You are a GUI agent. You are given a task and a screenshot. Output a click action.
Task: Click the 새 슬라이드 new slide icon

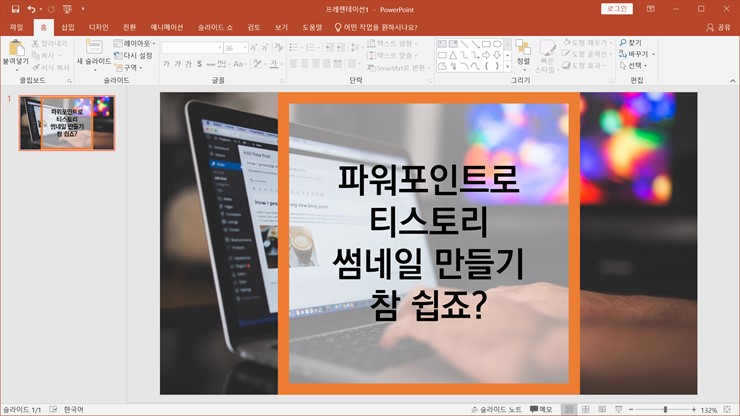click(x=94, y=48)
